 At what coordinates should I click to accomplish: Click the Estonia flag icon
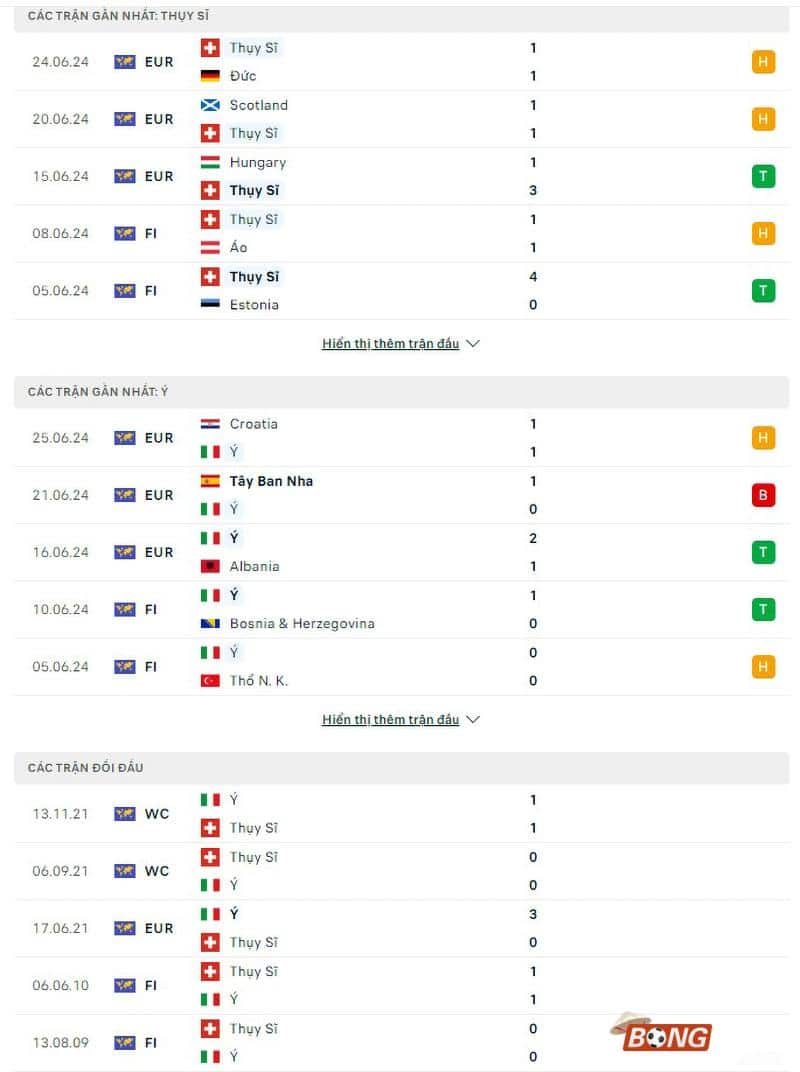coord(210,304)
